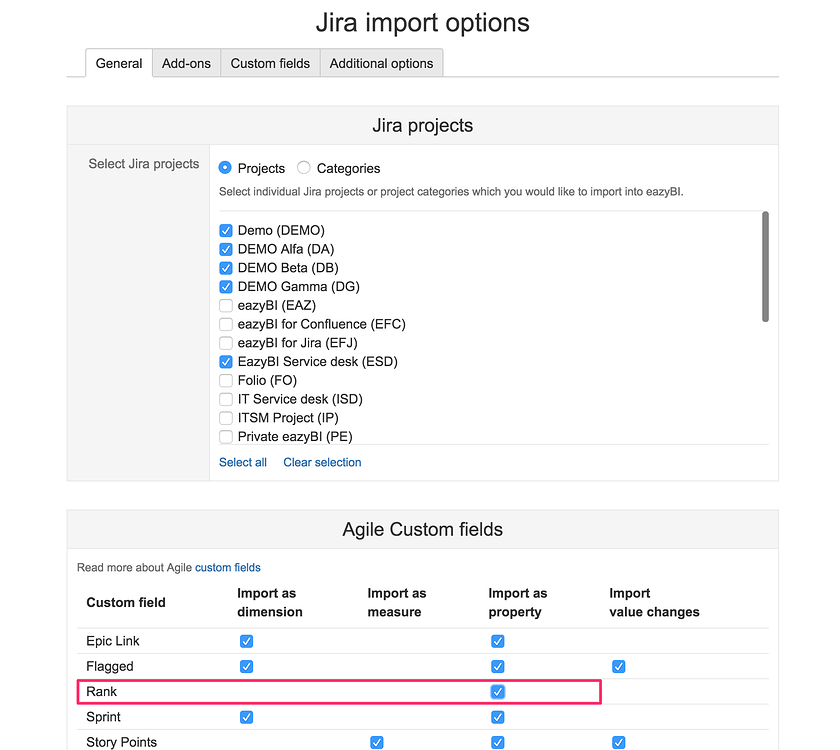Check the Private eazyBI (PE) project
This screenshot has height=750, width=840.
click(x=225, y=437)
